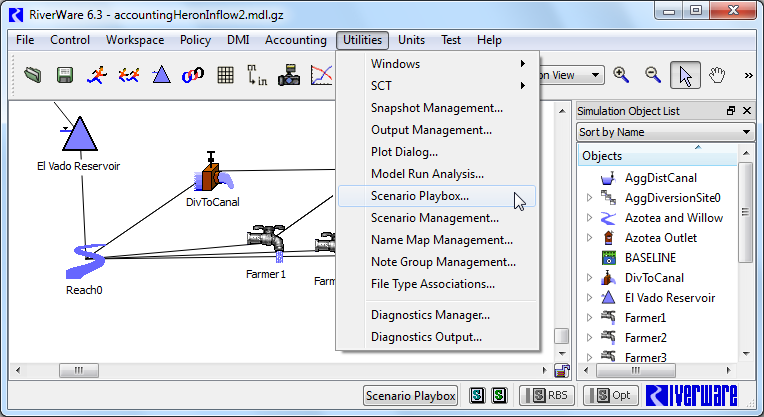Click the Scenario Playbox status bar button

(x=410, y=396)
